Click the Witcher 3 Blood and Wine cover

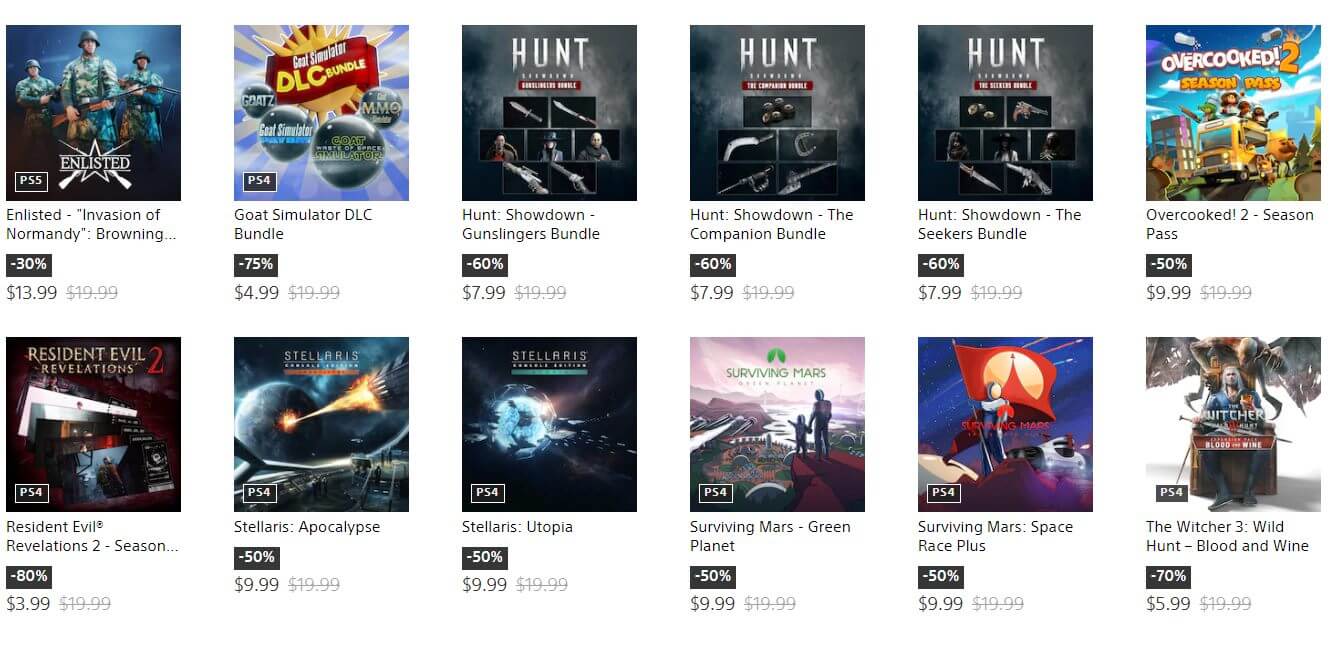(1233, 424)
